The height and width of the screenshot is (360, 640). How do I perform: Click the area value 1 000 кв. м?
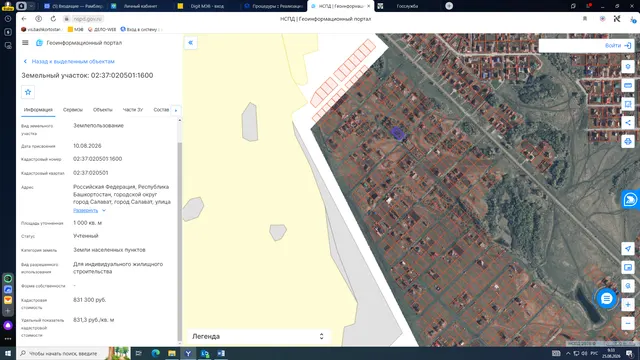tap(88, 223)
